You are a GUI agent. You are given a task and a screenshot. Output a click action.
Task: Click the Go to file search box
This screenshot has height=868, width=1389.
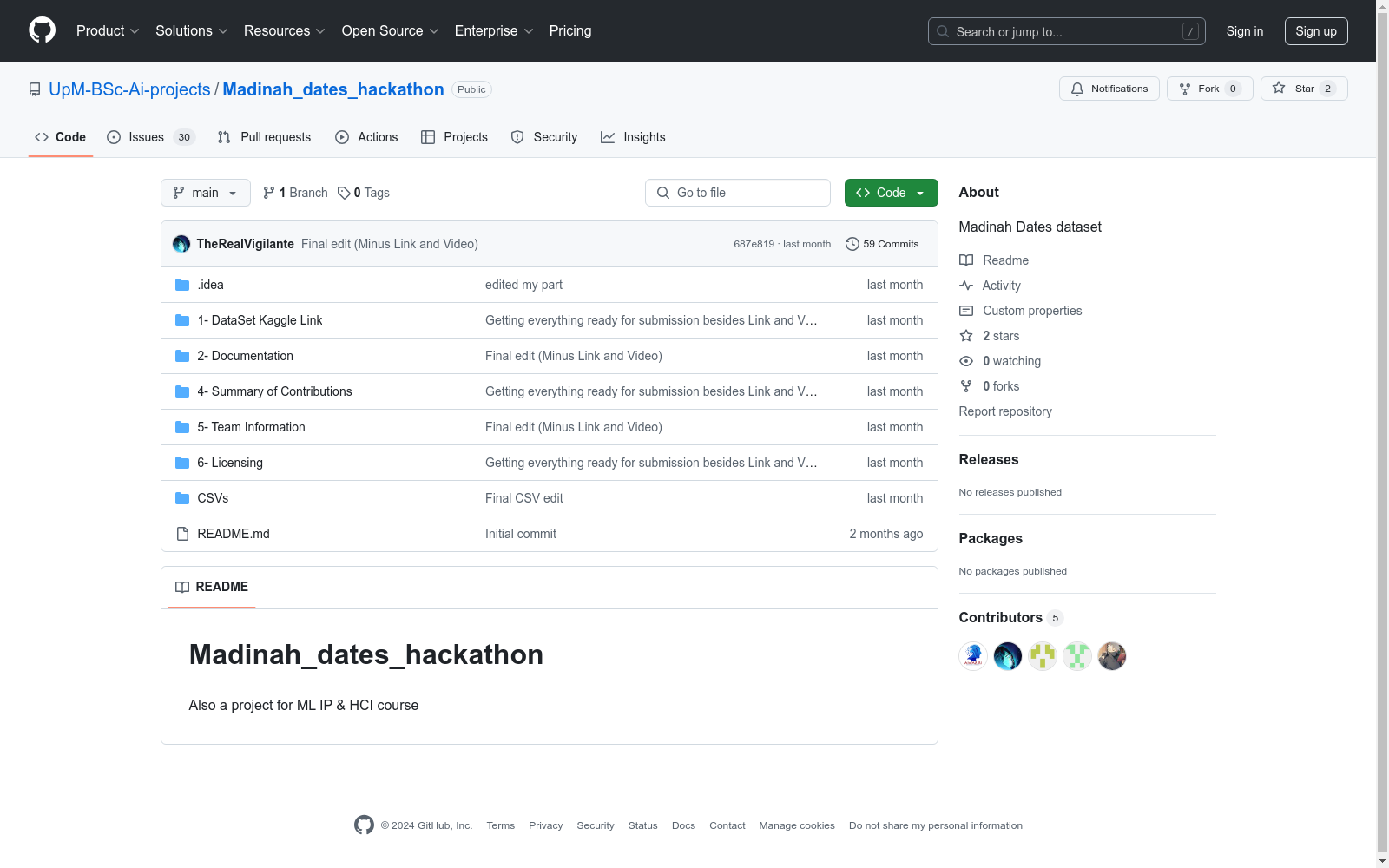[x=738, y=193]
